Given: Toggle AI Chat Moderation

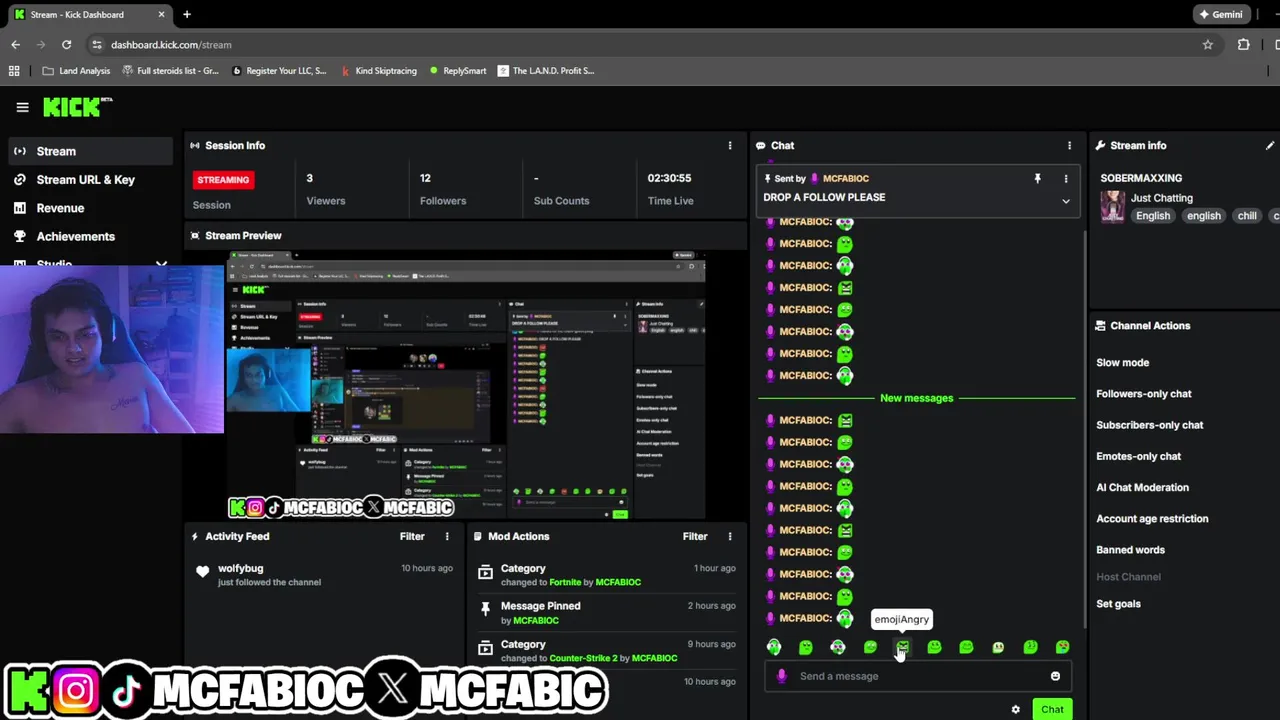Looking at the screenshot, I should pos(1143,487).
